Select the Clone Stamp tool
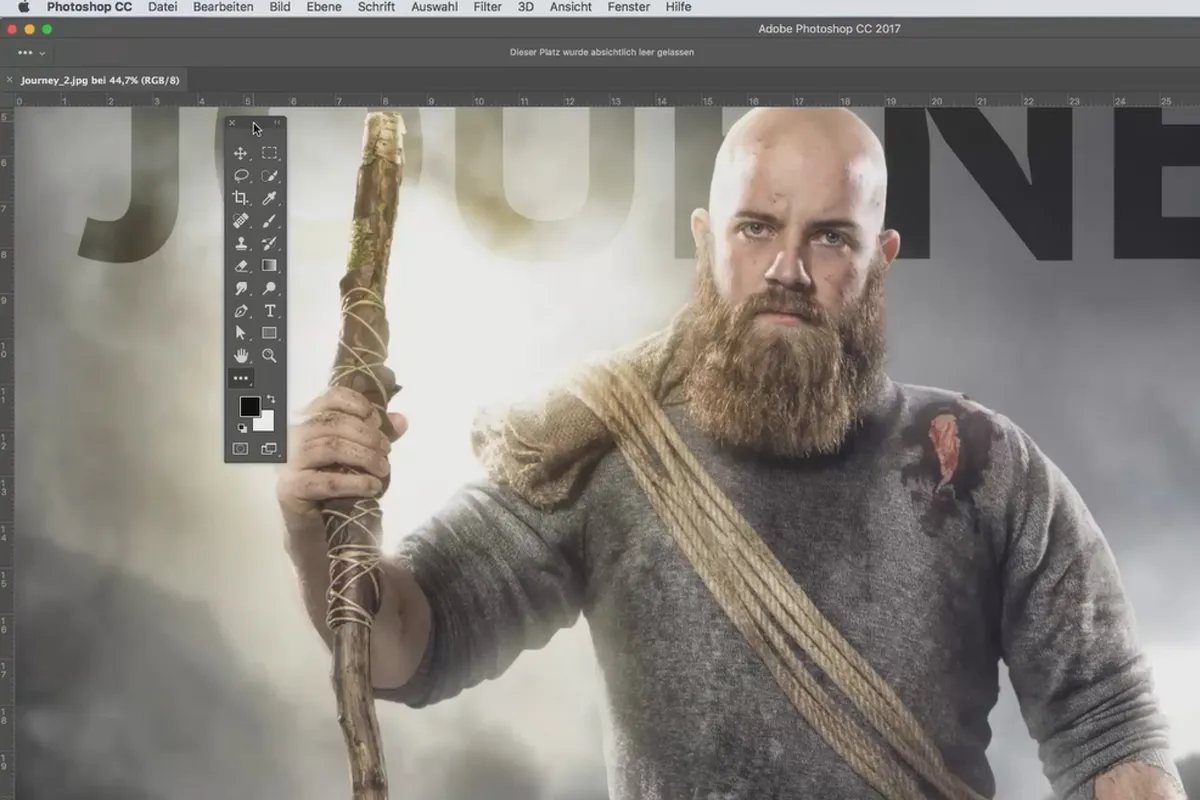The image size is (1200, 800). 240,243
